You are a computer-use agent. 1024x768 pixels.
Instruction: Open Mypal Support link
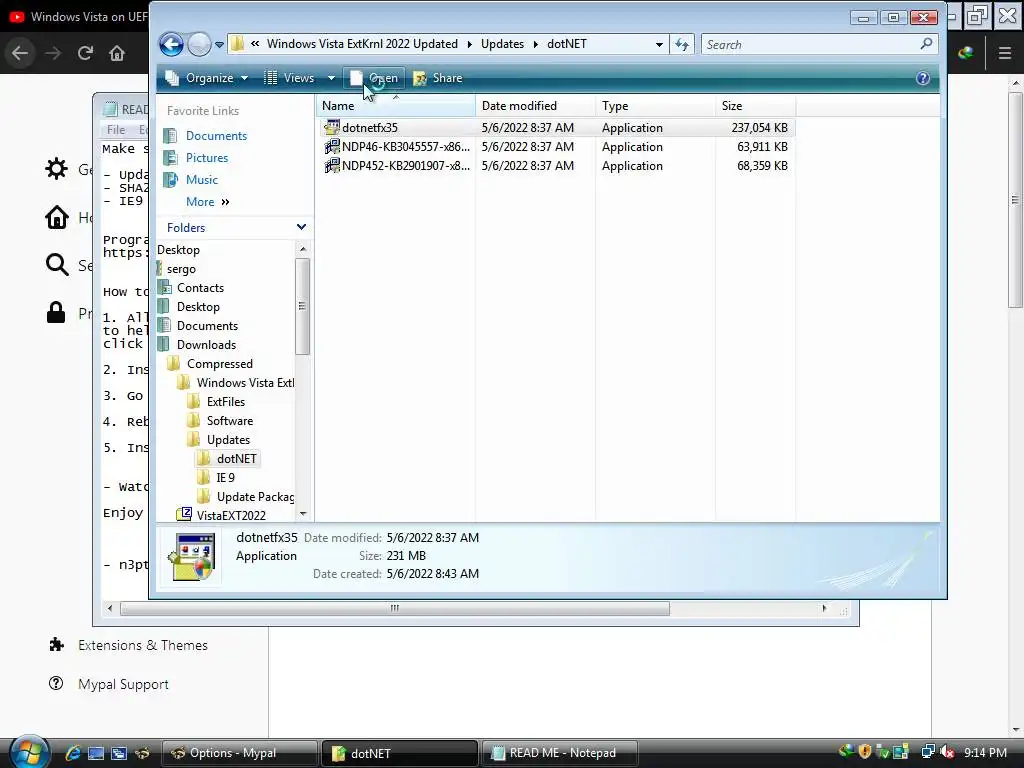[x=123, y=684]
